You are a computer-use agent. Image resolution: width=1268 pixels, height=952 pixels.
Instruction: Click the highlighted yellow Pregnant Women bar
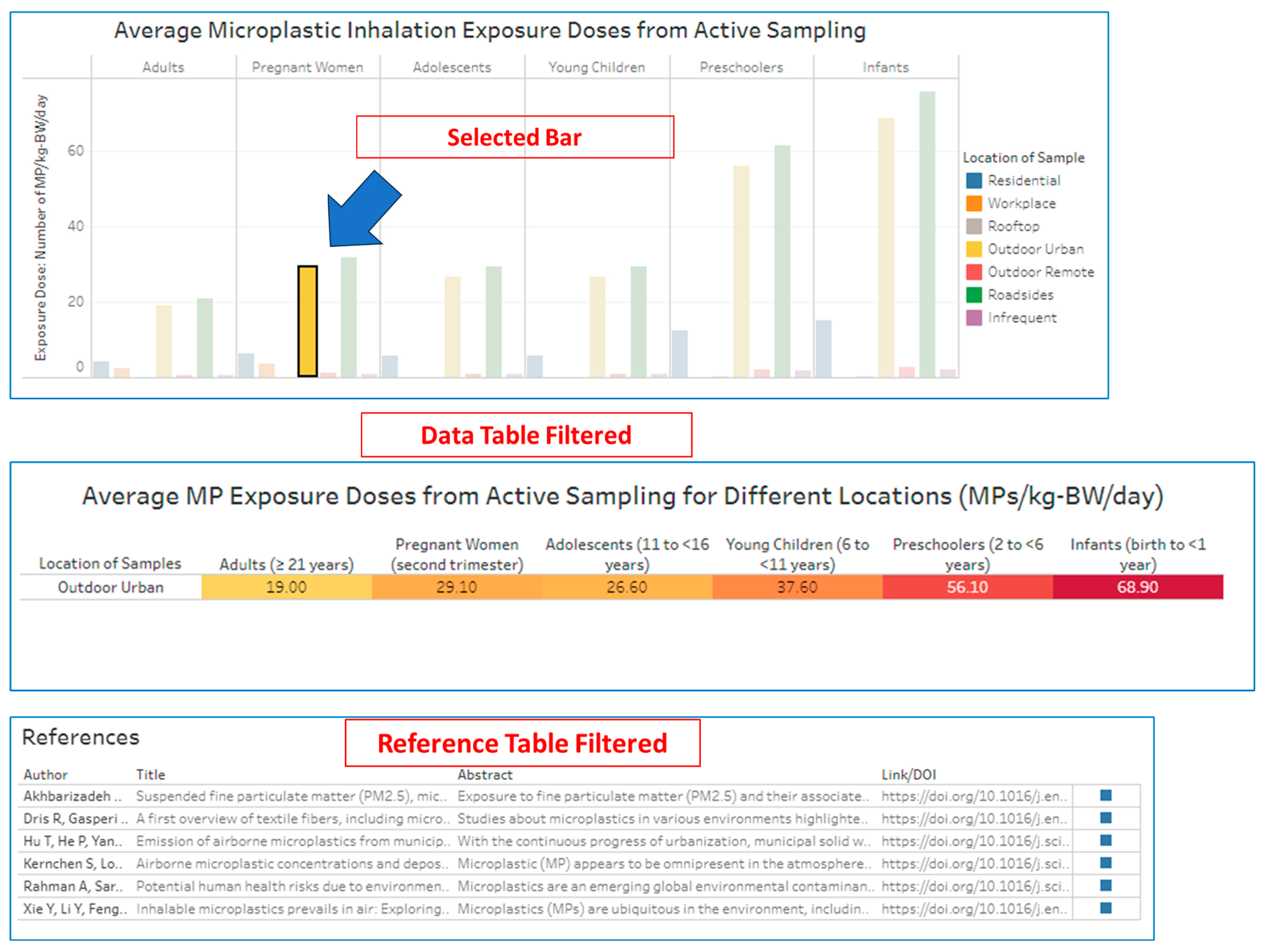pos(307,321)
